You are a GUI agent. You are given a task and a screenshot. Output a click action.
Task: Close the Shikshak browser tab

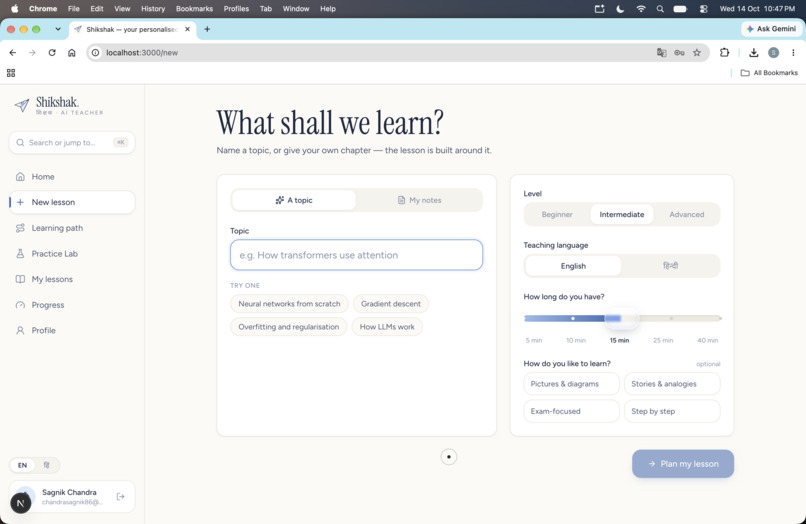[x=187, y=29]
